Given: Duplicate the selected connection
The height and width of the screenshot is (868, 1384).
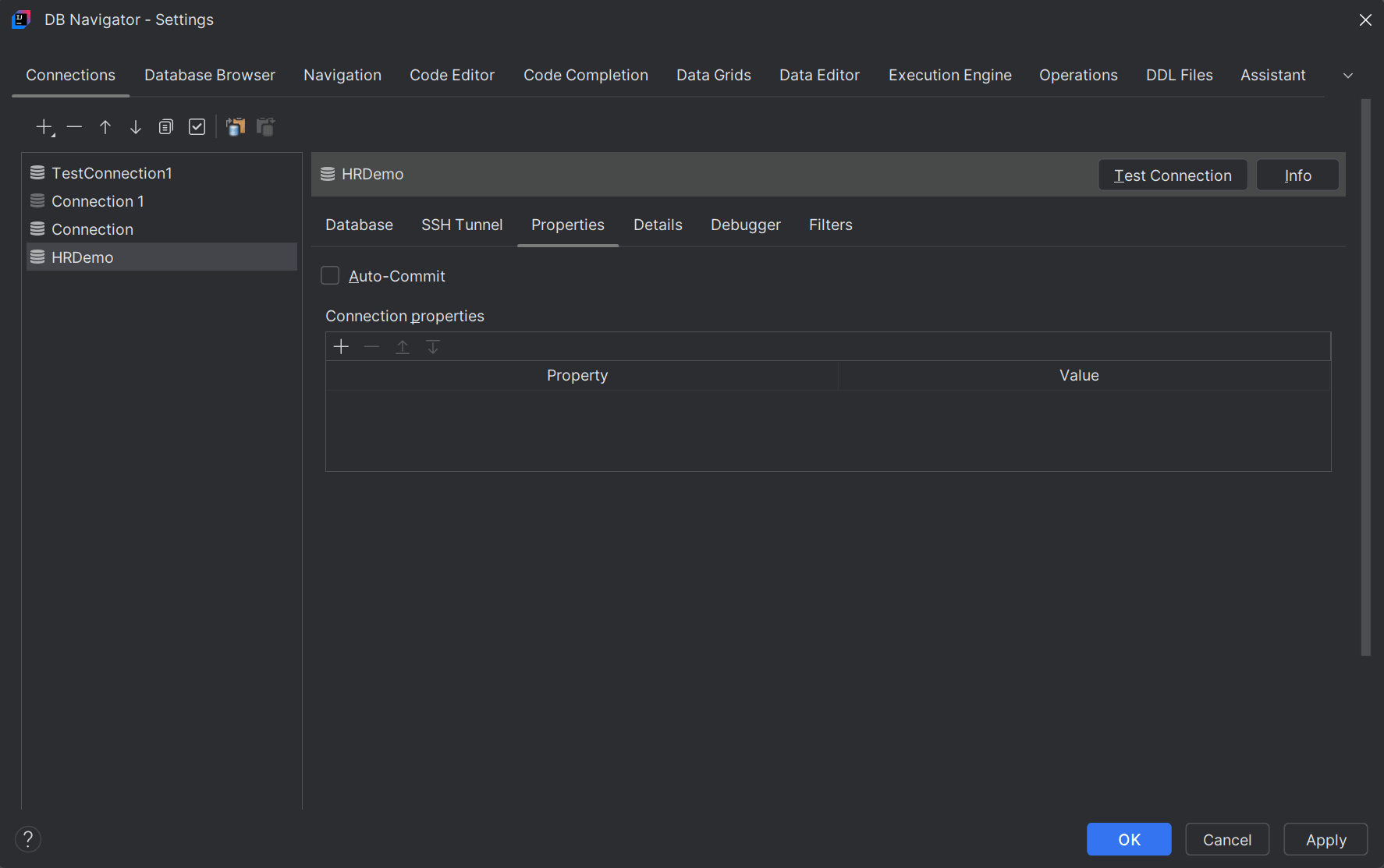Looking at the screenshot, I should [165, 126].
